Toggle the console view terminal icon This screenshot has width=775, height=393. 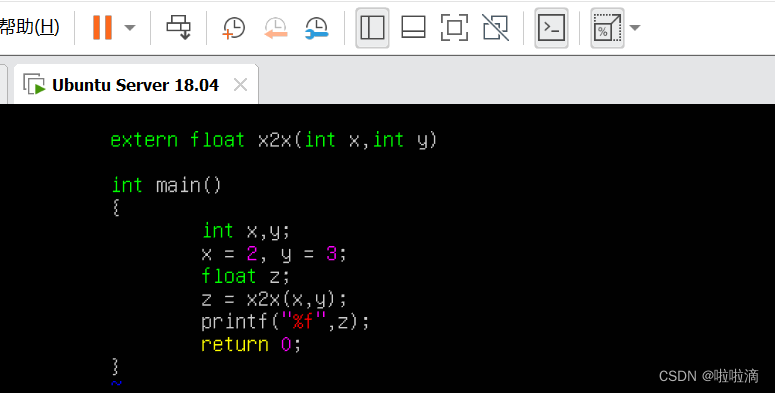551,28
